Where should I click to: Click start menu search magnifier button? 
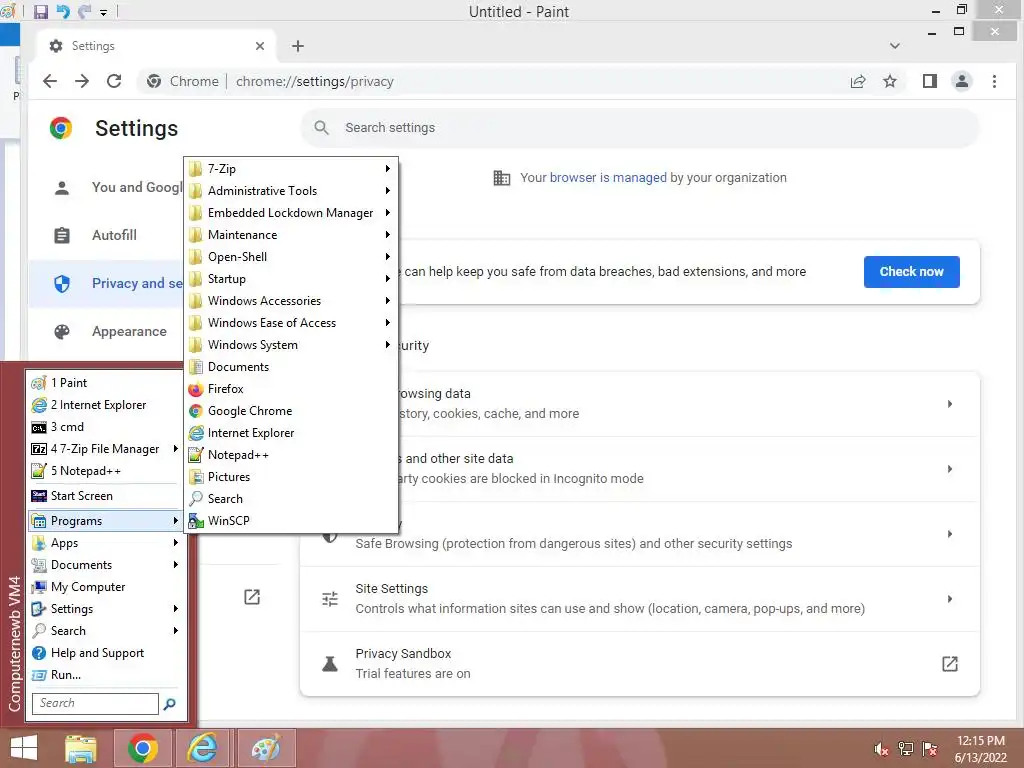tap(169, 703)
